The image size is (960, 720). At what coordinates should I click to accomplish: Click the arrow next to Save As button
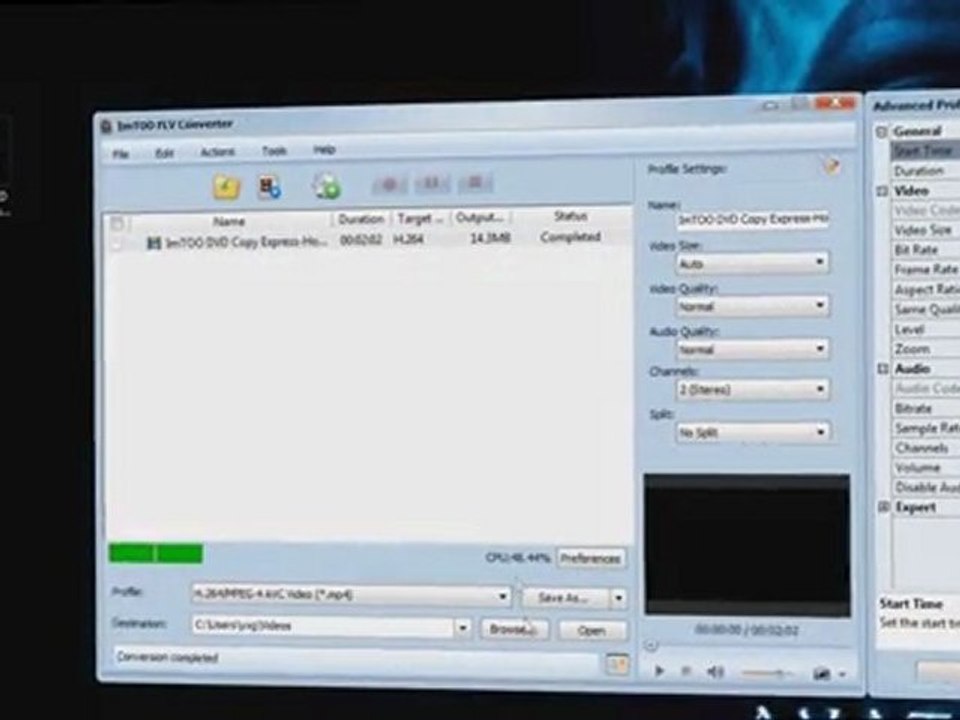(x=618, y=598)
